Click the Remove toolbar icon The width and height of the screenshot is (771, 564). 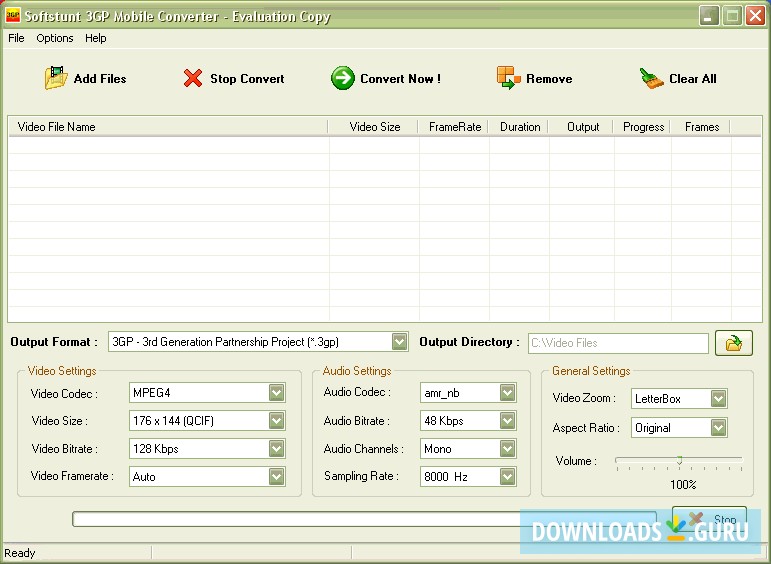[508, 78]
